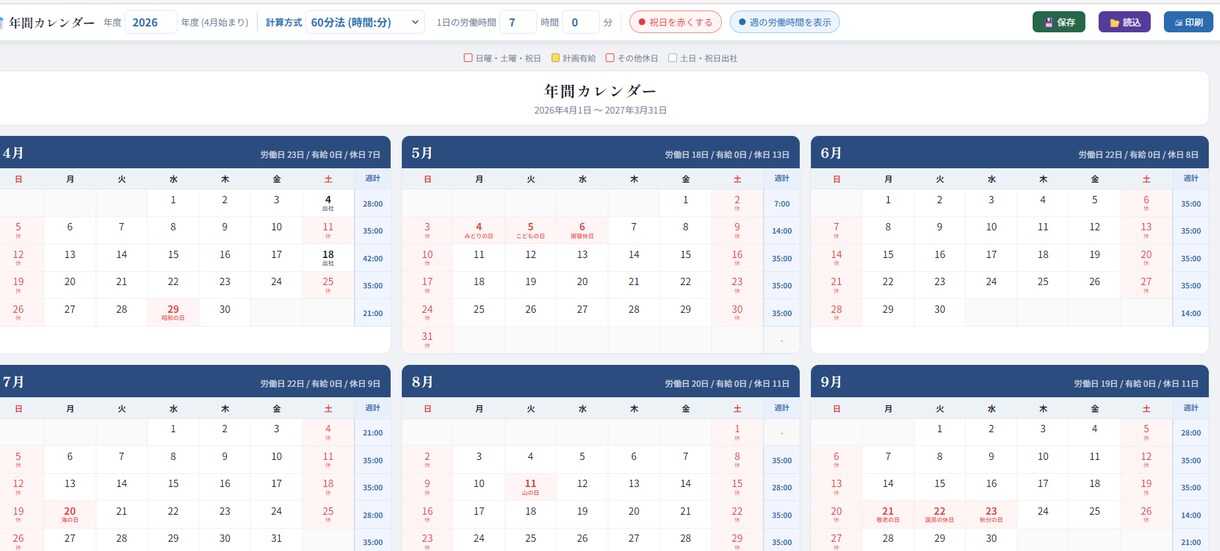Click the 保存 save button

point(1058,22)
